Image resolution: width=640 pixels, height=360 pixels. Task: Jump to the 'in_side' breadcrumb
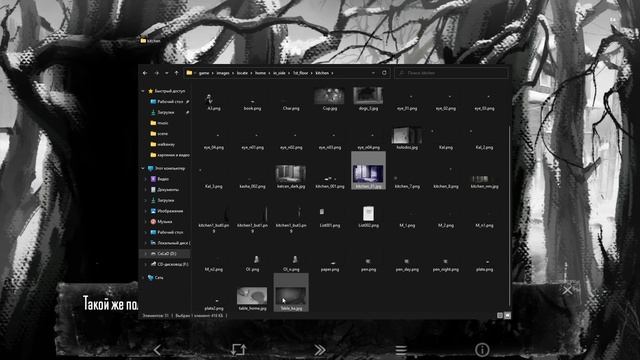[x=279, y=73]
